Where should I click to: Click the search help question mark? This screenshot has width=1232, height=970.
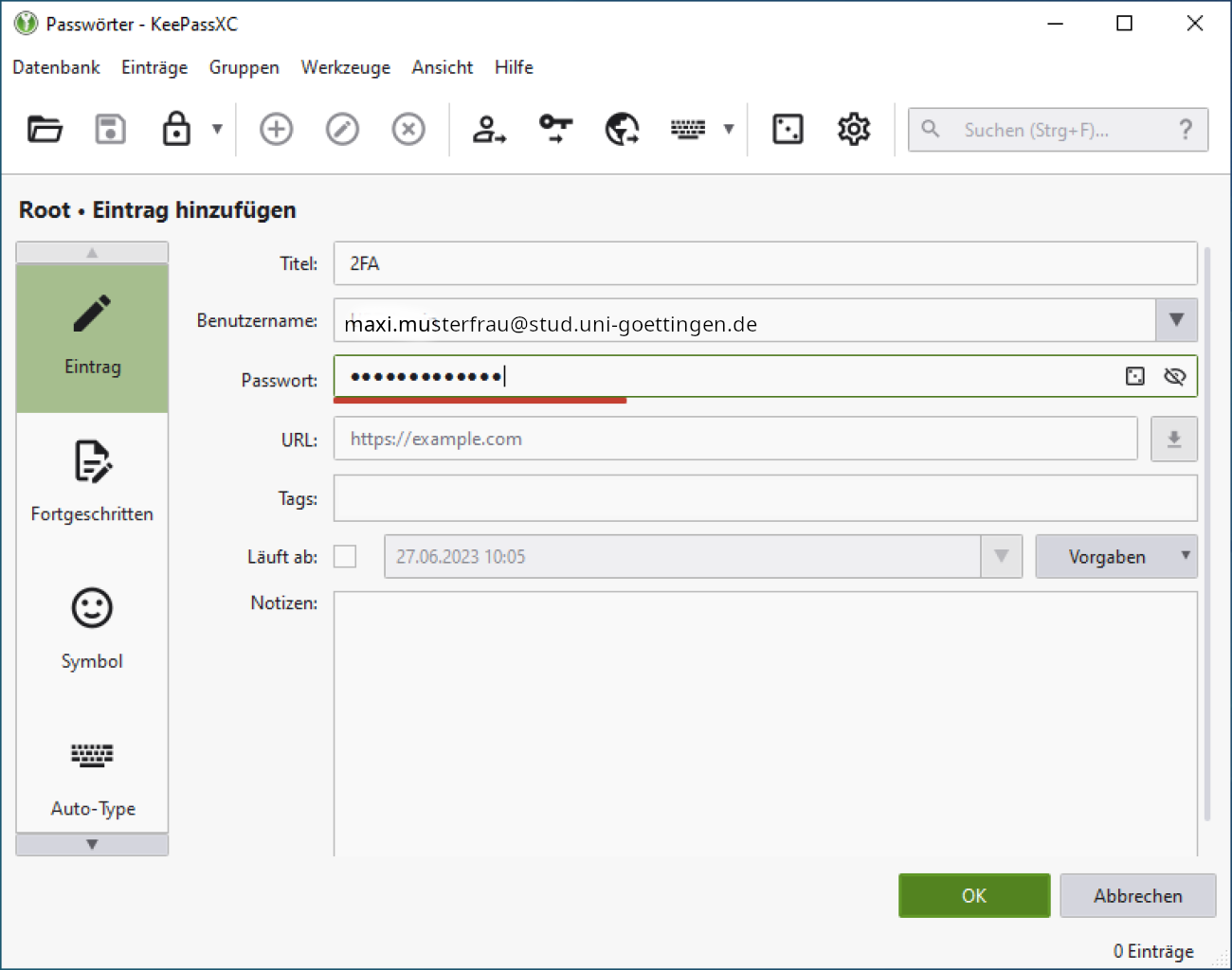pyautogui.click(x=1186, y=129)
